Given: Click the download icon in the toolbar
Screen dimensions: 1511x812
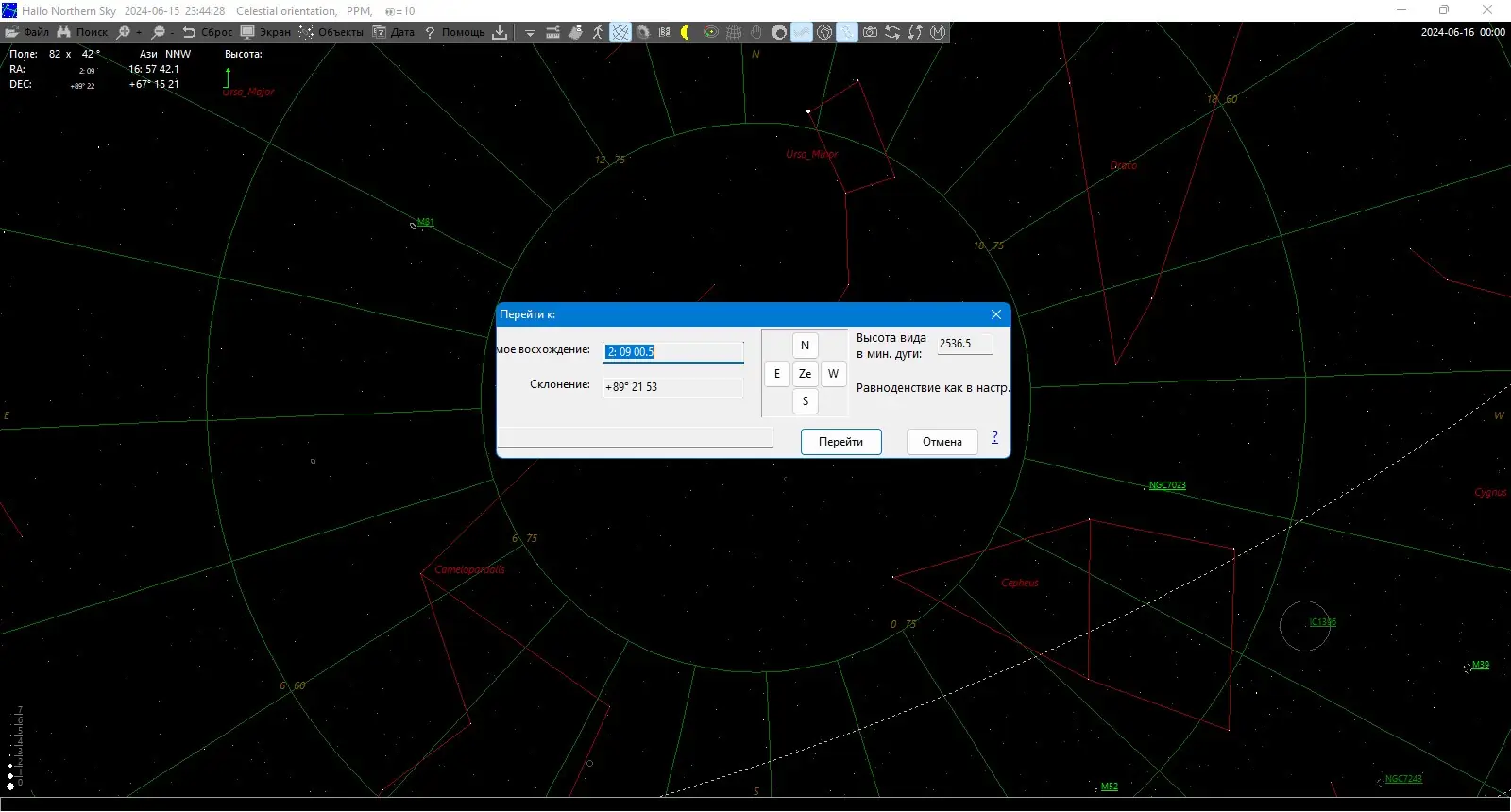Looking at the screenshot, I should (x=500, y=32).
